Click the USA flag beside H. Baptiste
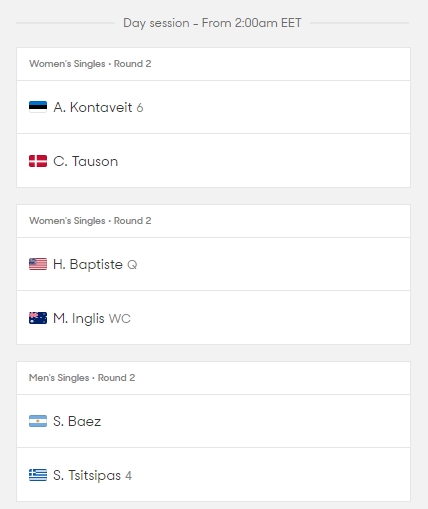The image size is (428, 509). 38,264
